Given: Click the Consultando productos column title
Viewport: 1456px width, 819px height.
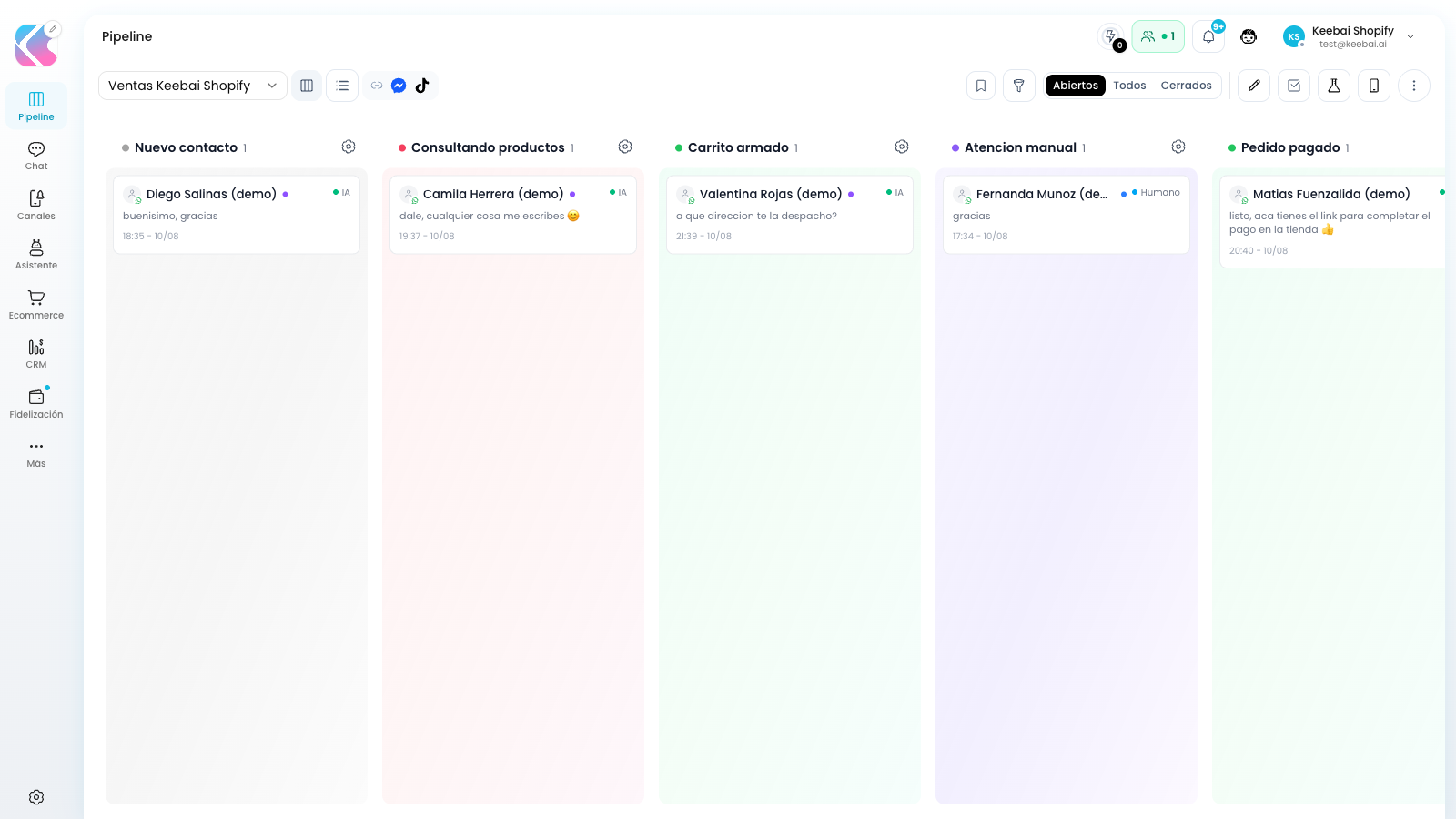Looking at the screenshot, I should (488, 147).
